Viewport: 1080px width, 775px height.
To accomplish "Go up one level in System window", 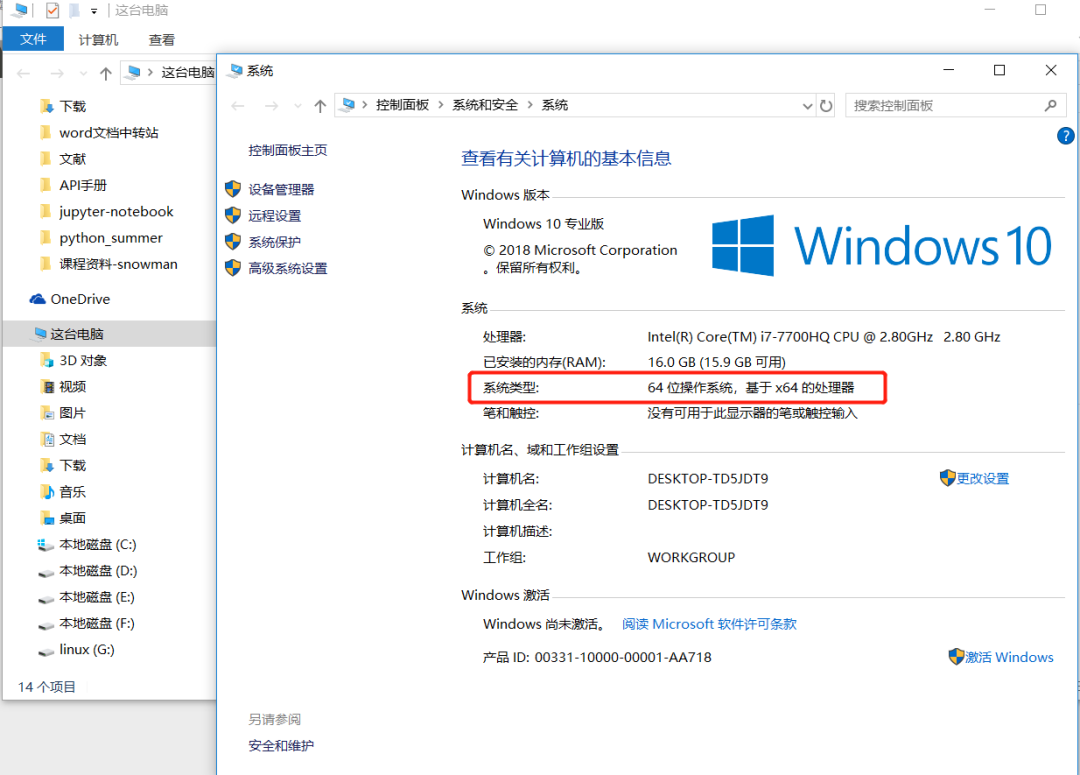I will pos(320,106).
